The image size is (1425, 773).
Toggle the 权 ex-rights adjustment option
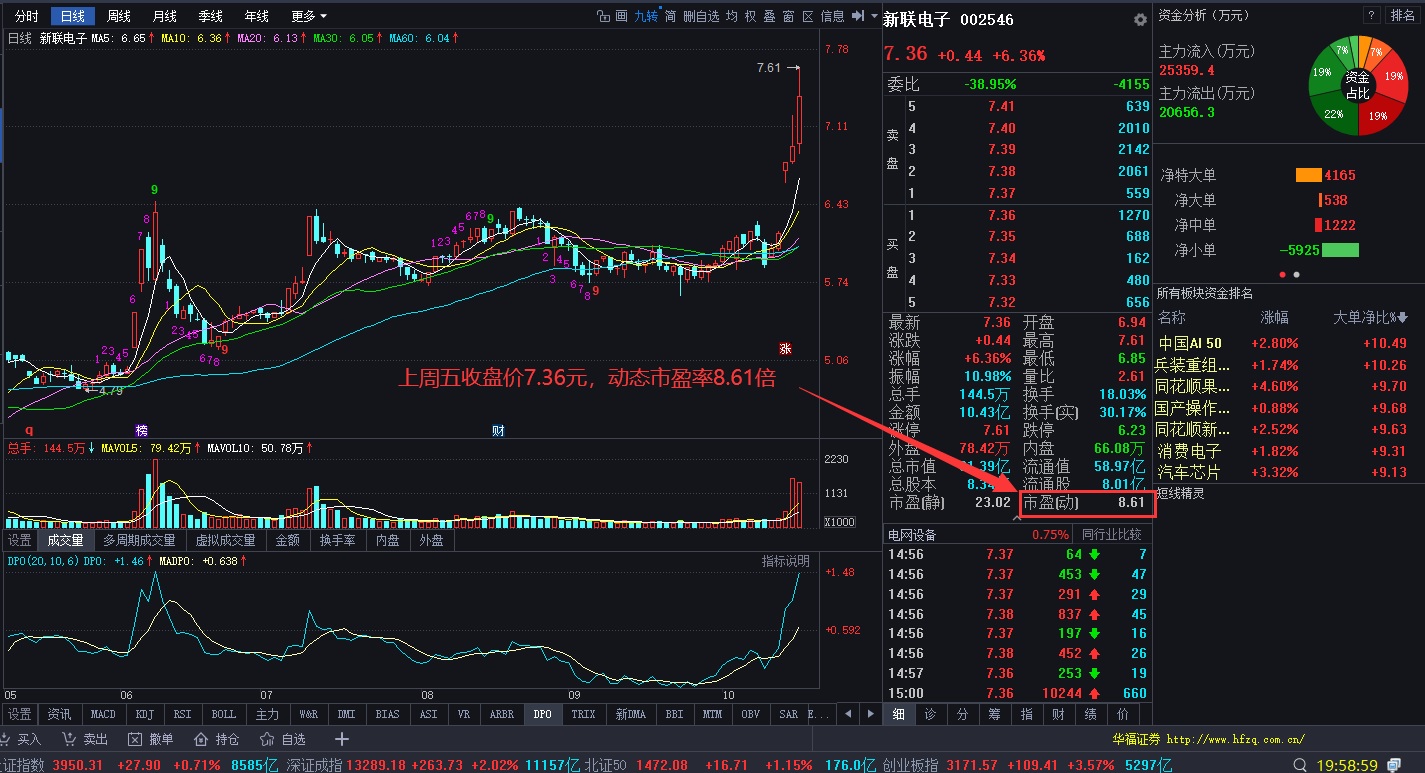[750, 16]
